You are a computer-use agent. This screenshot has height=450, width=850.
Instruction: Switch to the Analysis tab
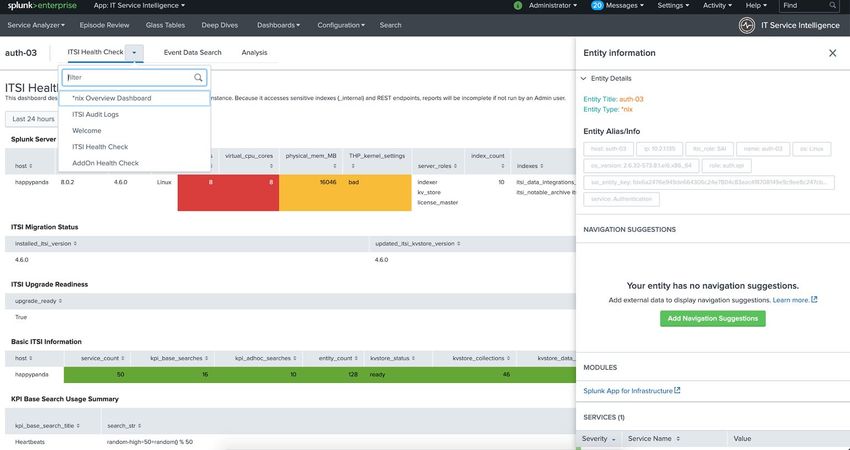(254, 53)
